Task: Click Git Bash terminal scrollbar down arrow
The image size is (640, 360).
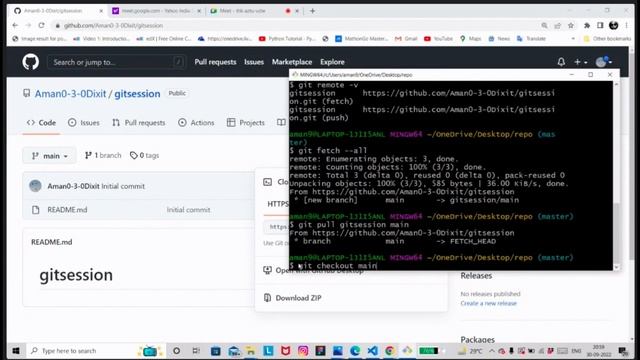Action: [616, 267]
